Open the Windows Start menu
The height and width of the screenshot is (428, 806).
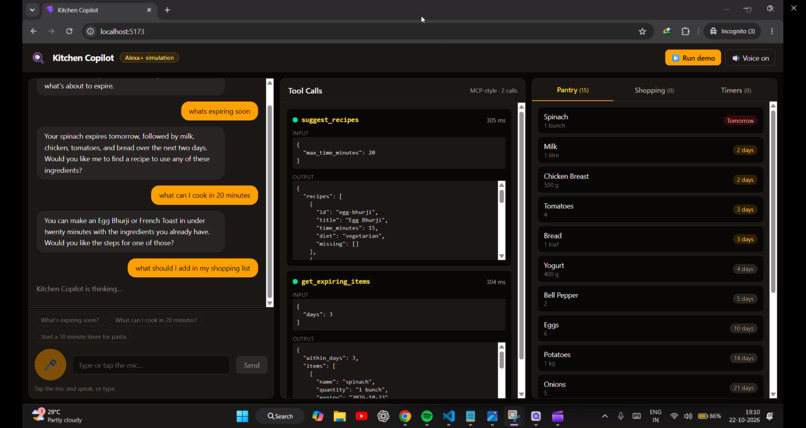[242, 416]
